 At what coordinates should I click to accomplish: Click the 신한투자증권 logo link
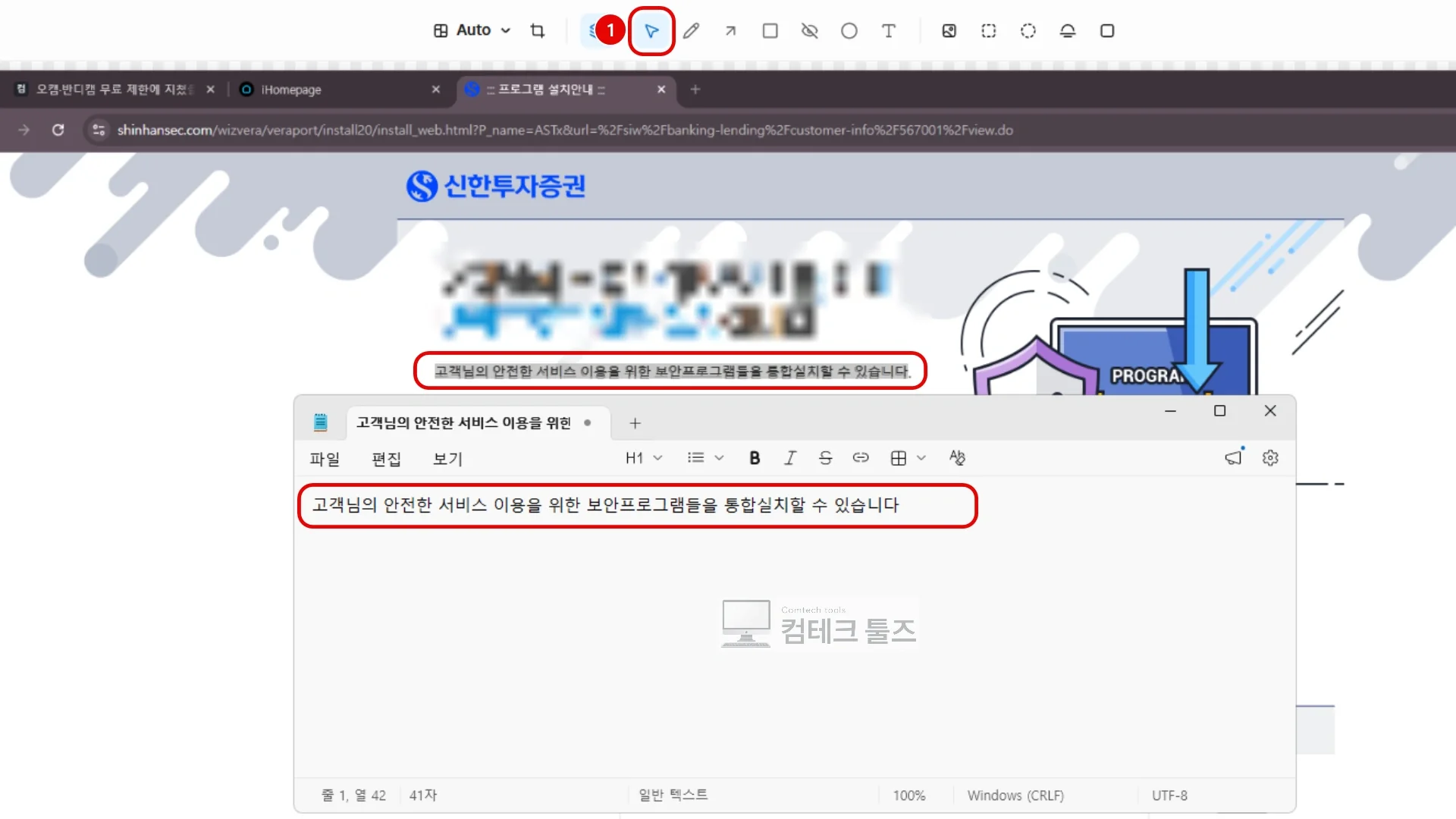(496, 186)
